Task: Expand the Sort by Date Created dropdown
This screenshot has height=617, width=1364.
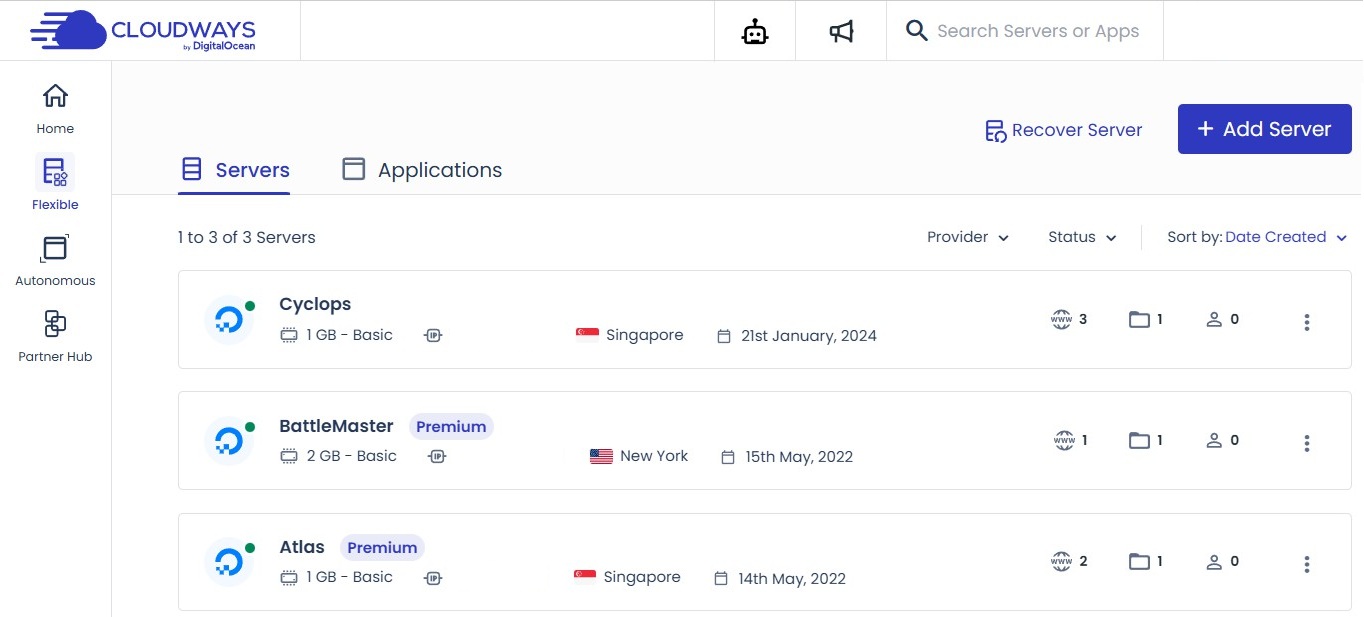Action: [x=1285, y=237]
